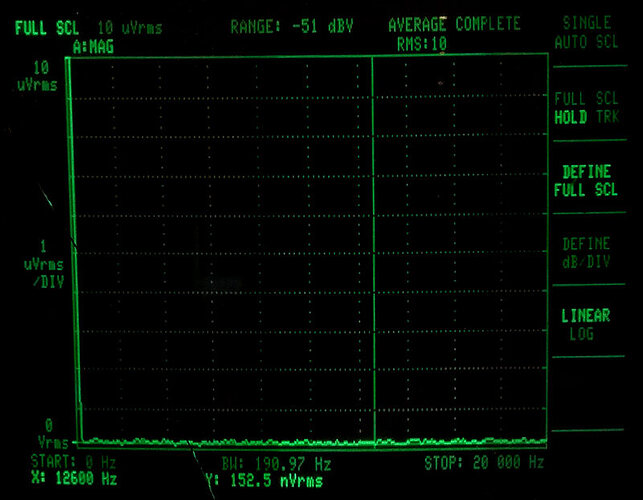Click the A:MAG trace label
Viewport: 643px width, 500px height.
pyautogui.click(x=93, y=45)
